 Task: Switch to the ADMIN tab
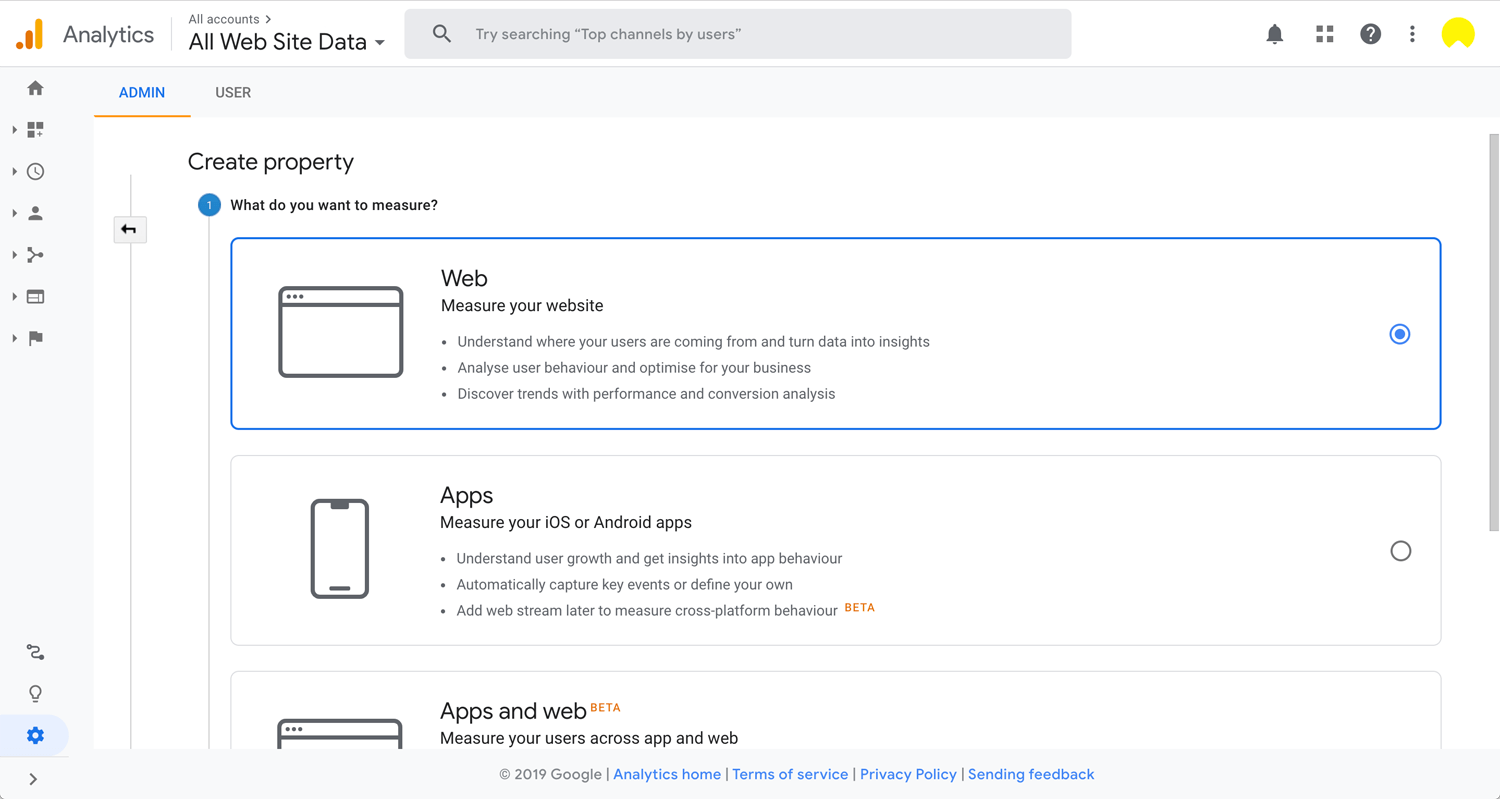pos(142,92)
